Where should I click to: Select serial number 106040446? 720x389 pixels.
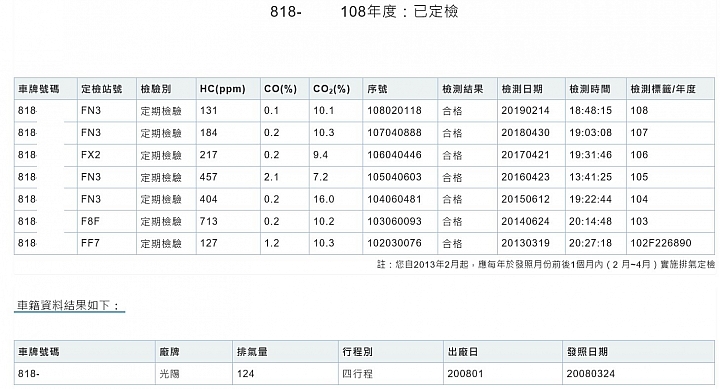pyautogui.click(x=394, y=155)
